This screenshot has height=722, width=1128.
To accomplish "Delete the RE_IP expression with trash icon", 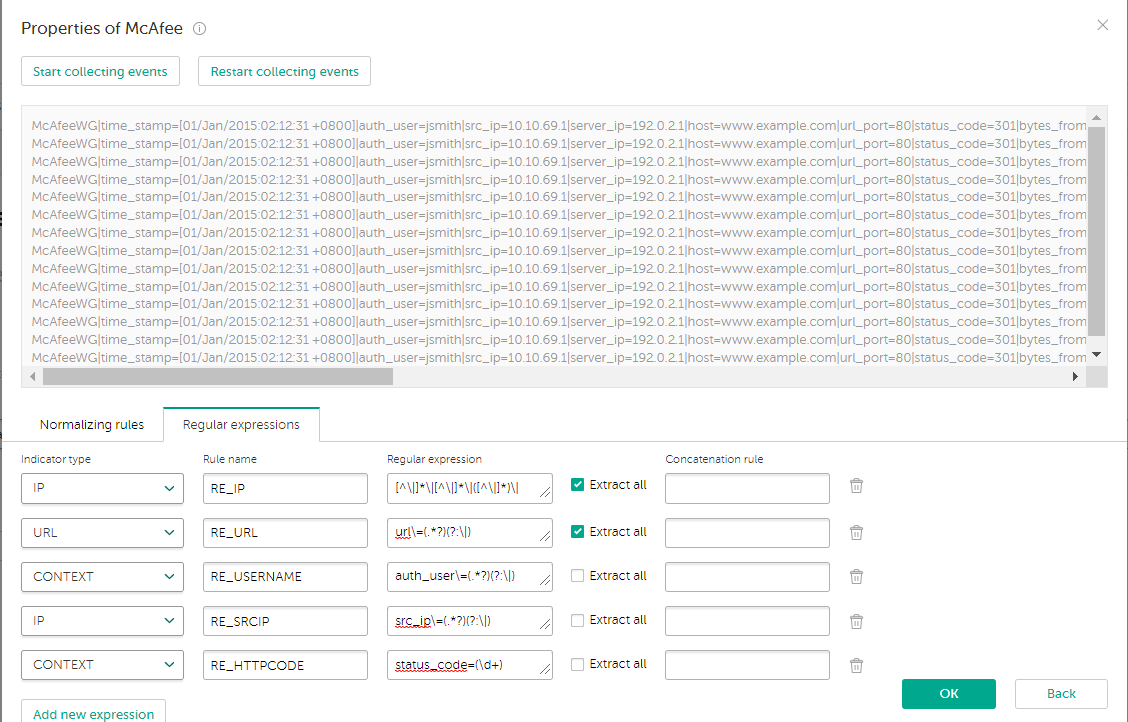I will [x=856, y=486].
